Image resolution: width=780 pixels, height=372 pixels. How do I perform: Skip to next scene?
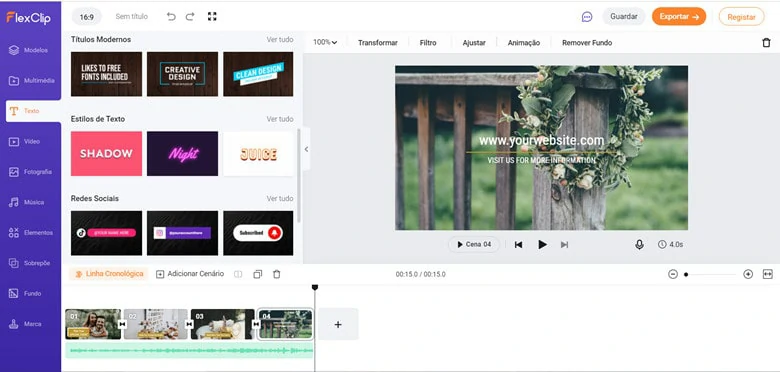[564, 245]
